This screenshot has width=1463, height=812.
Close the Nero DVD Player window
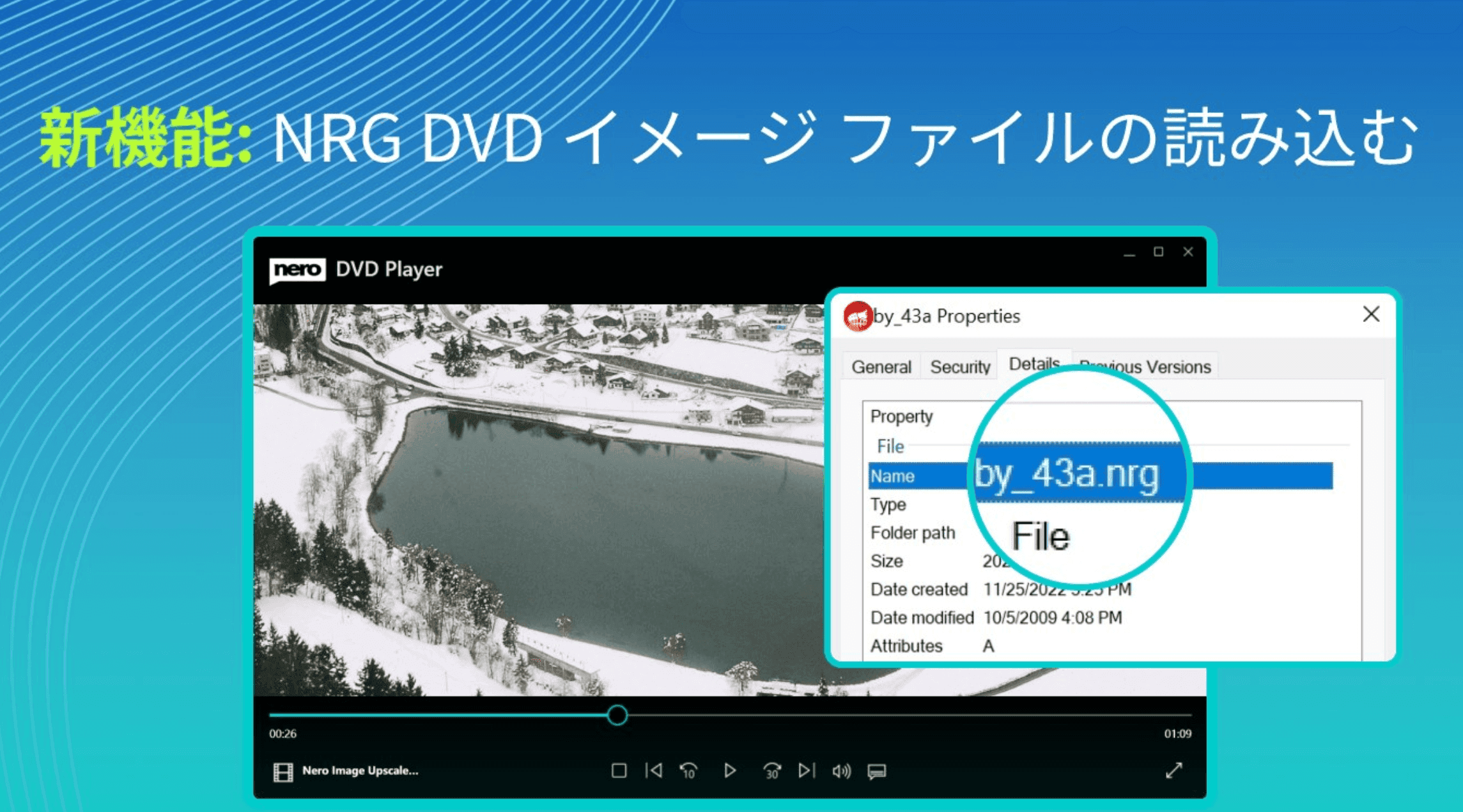click(1188, 252)
